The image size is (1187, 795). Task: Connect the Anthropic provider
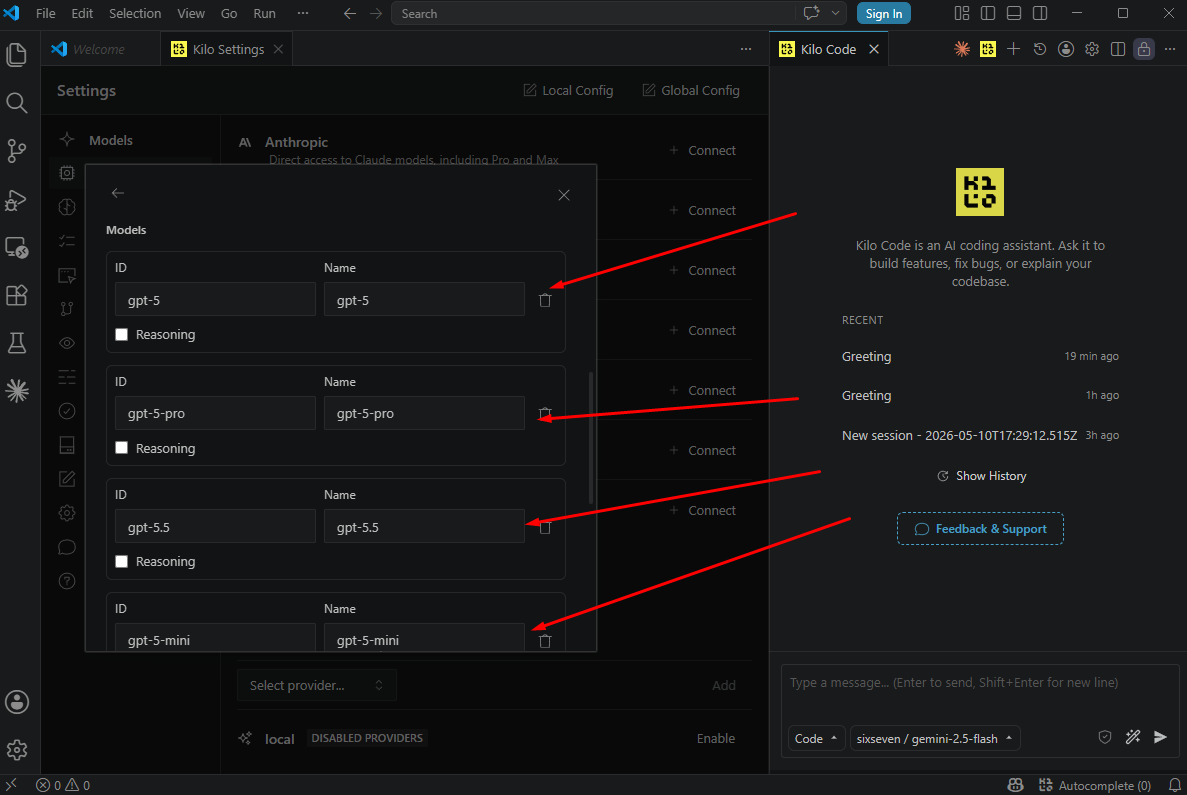click(x=703, y=151)
